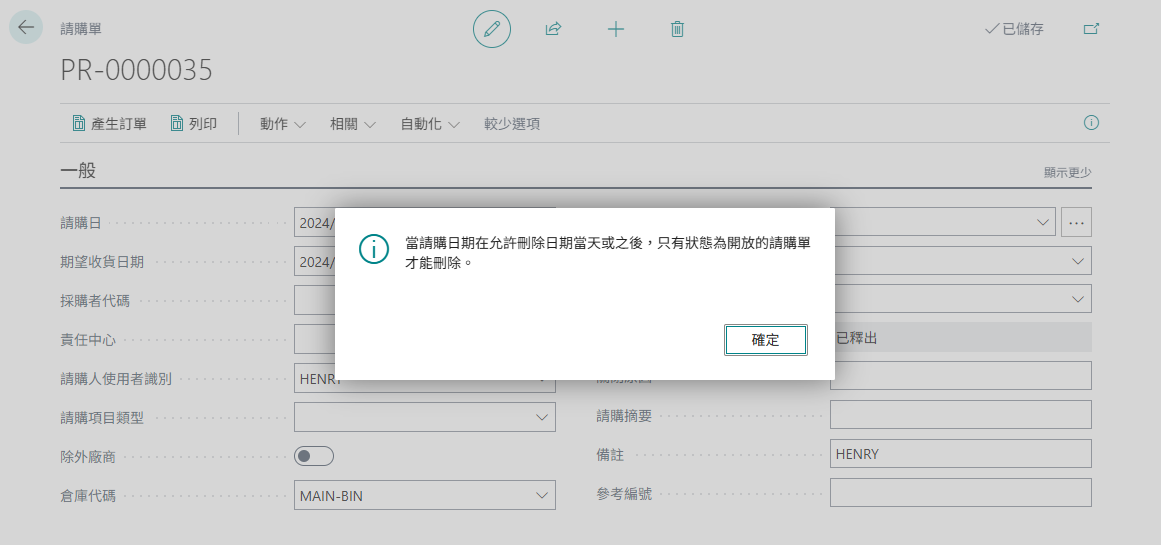
Task: Click the field under the dialog's bottom right
Action: 960,375
